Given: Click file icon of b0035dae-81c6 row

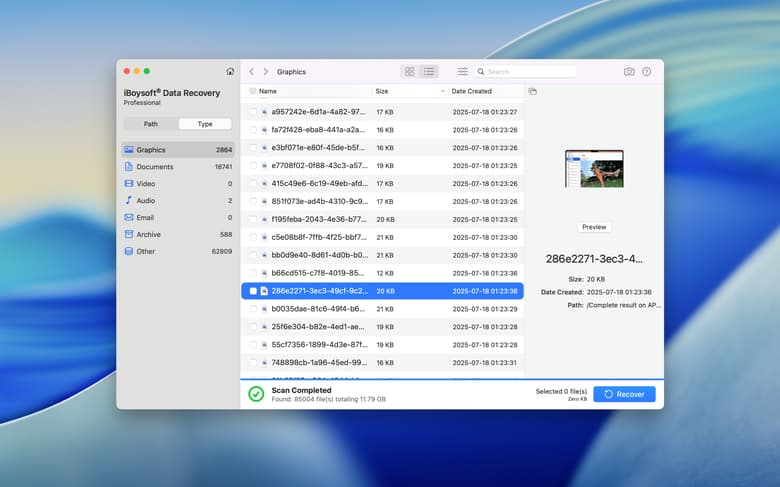Looking at the screenshot, I should tap(264, 309).
